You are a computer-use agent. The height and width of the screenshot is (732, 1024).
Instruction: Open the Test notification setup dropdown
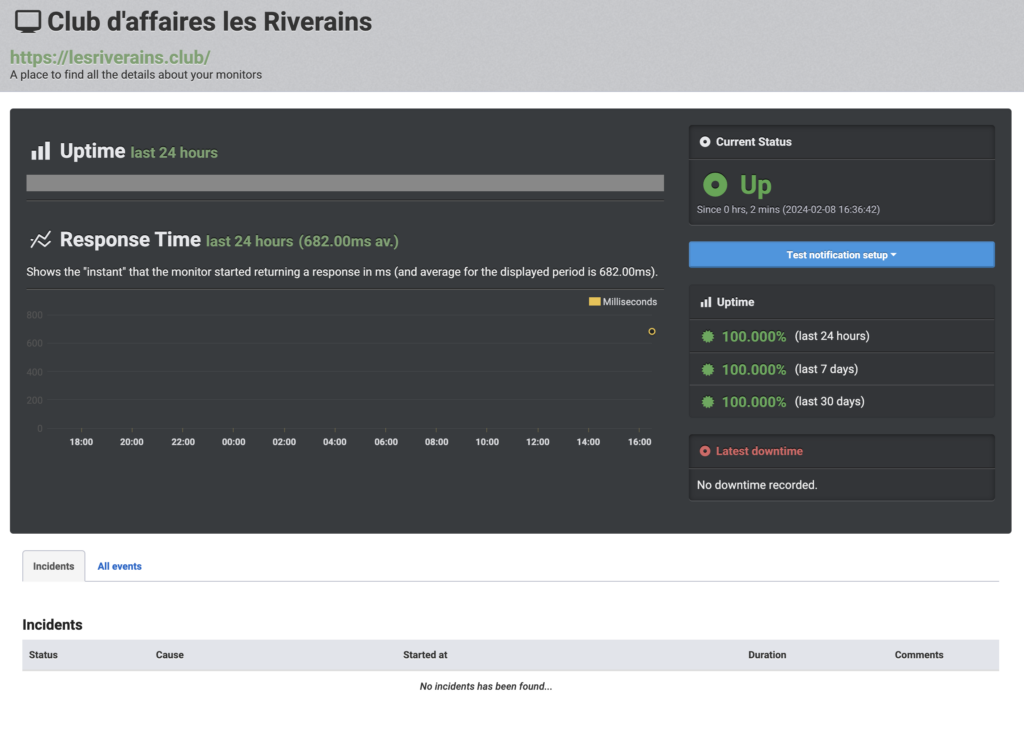pyautogui.click(x=841, y=255)
